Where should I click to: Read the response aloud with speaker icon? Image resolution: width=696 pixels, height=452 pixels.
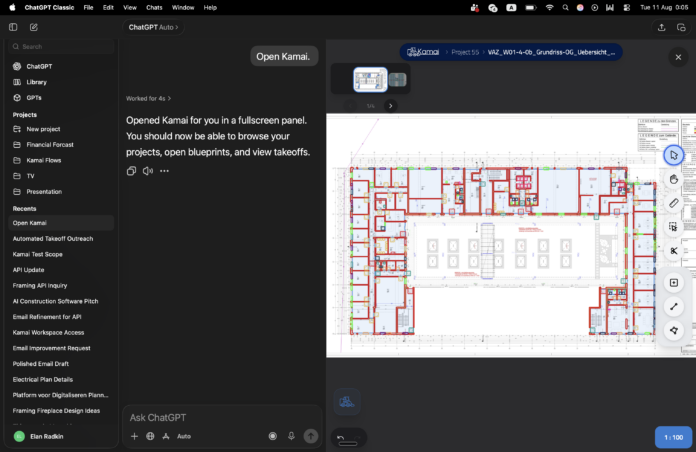point(148,171)
